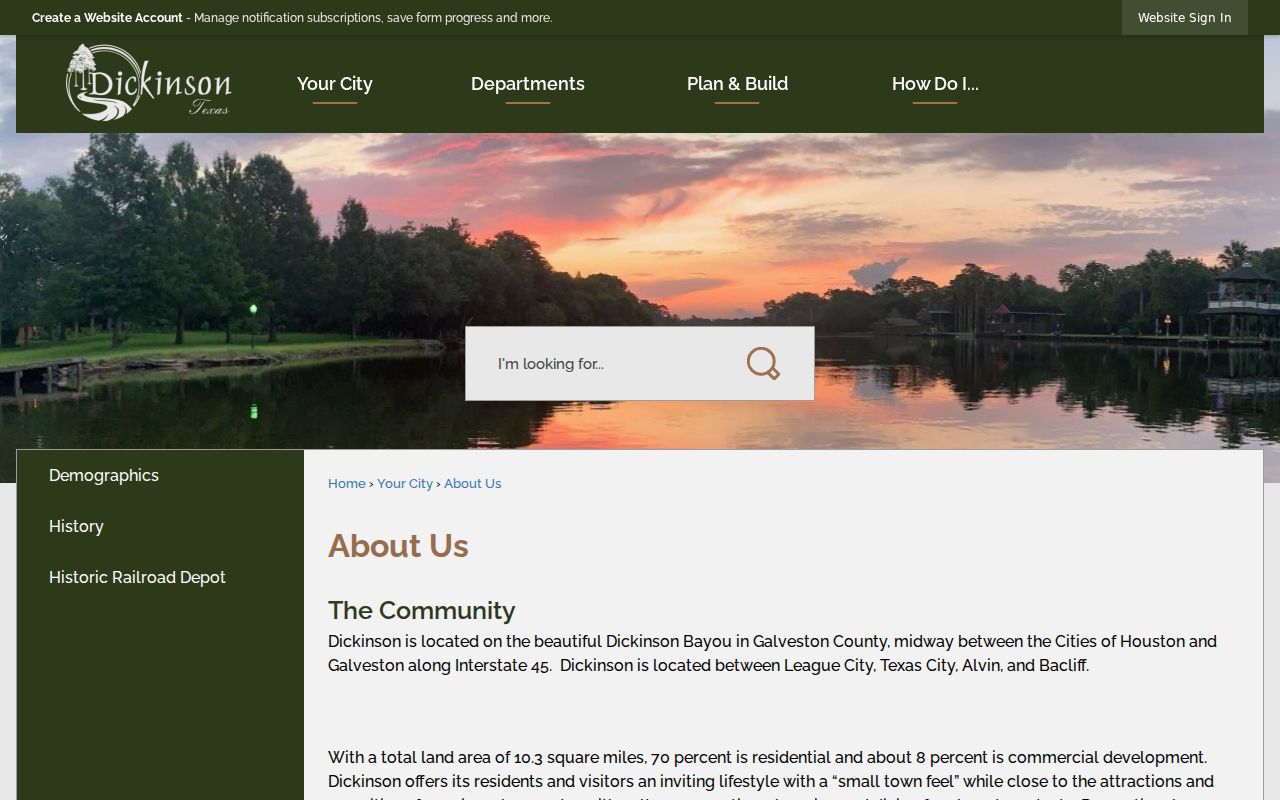Open Demographics in the sidebar
This screenshot has width=1280, height=800.
104,475
